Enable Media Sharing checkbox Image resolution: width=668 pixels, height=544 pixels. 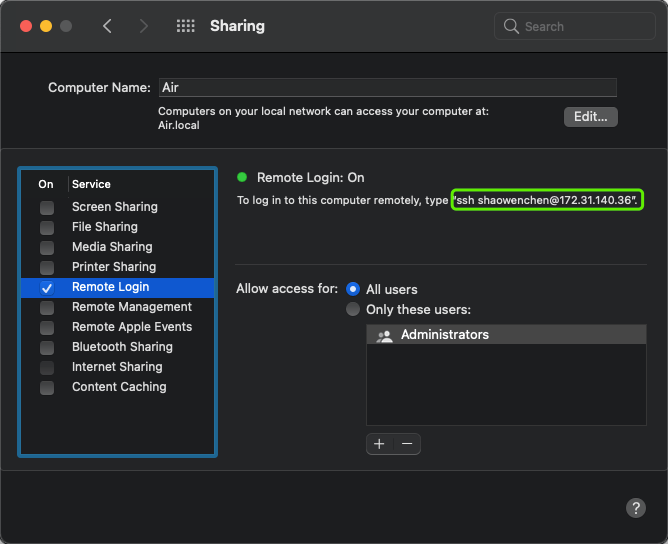(x=47, y=248)
